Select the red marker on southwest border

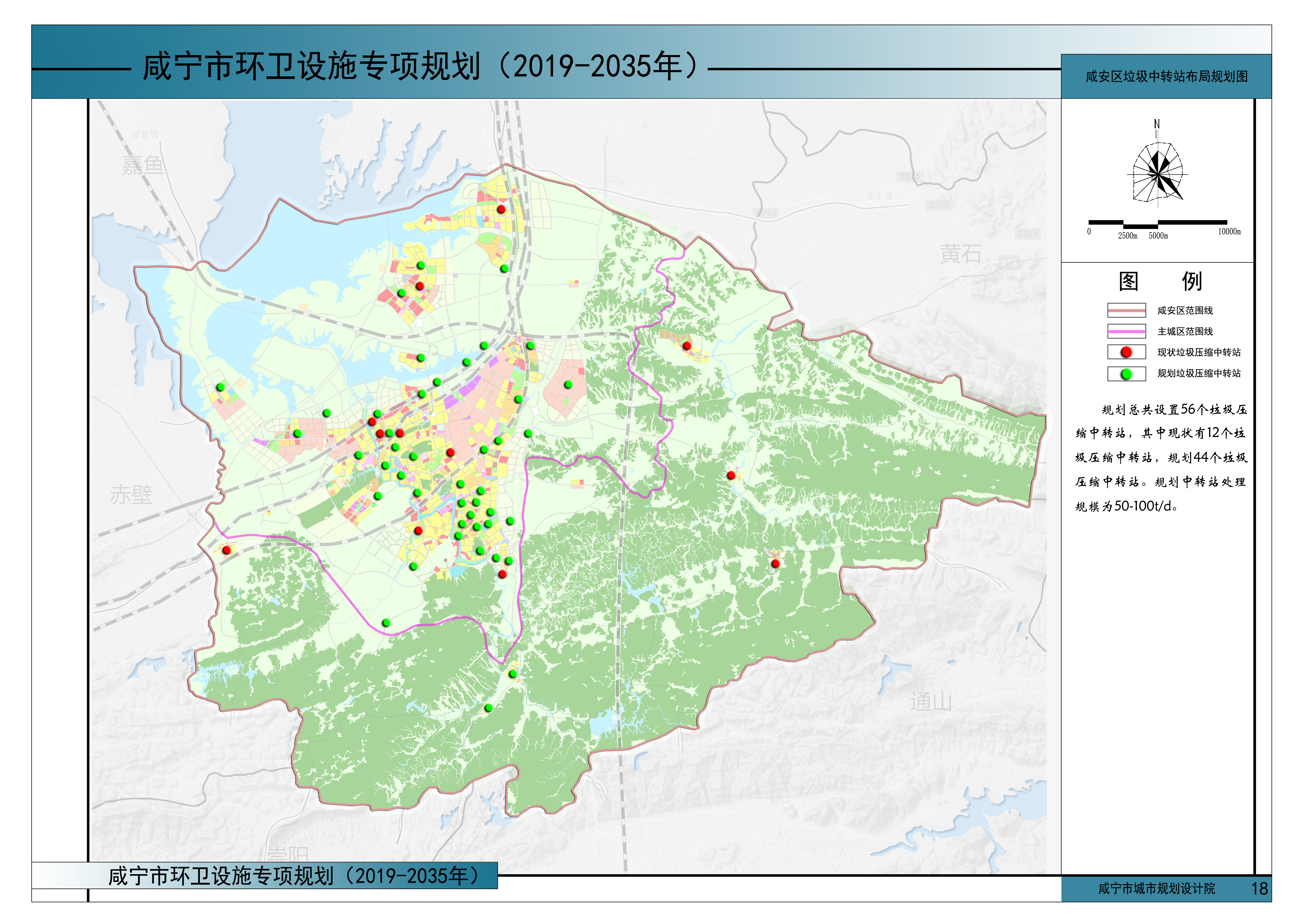(227, 550)
